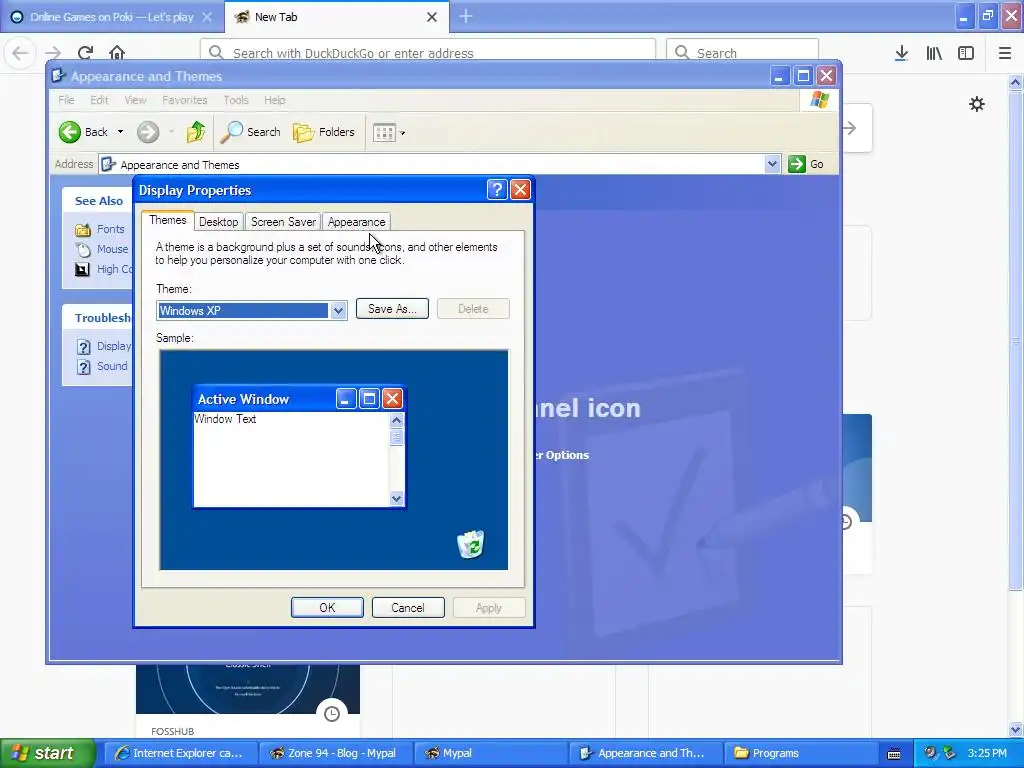Open browser Downloads arrow icon
Screen dimensions: 1024x768
pos(901,53)
